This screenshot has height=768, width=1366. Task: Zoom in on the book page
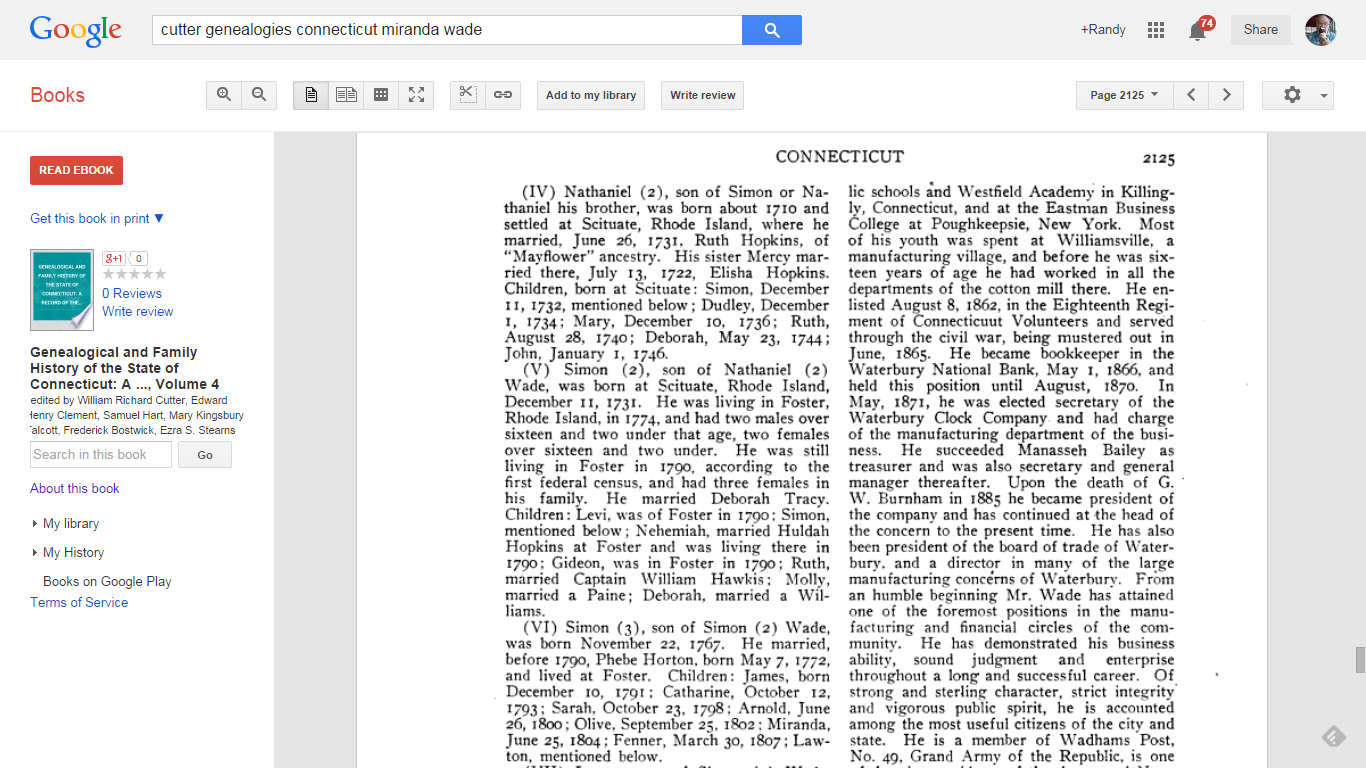click(x=224, y=95)
